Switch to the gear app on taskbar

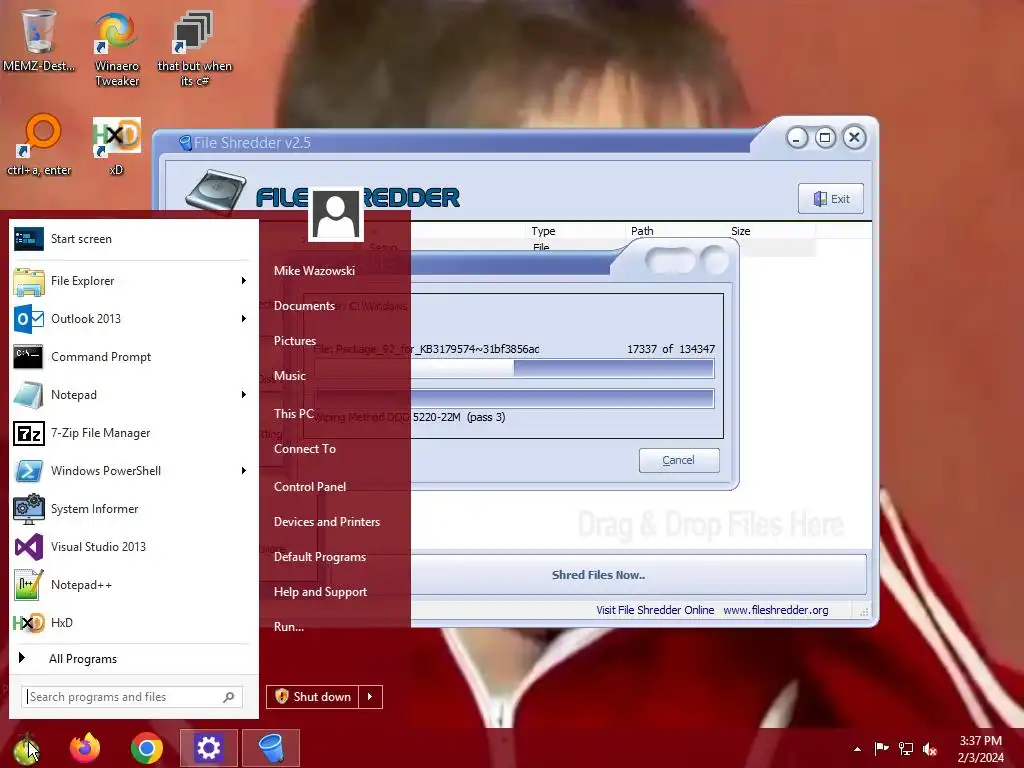pyautogui.click(x=208, y=748)
